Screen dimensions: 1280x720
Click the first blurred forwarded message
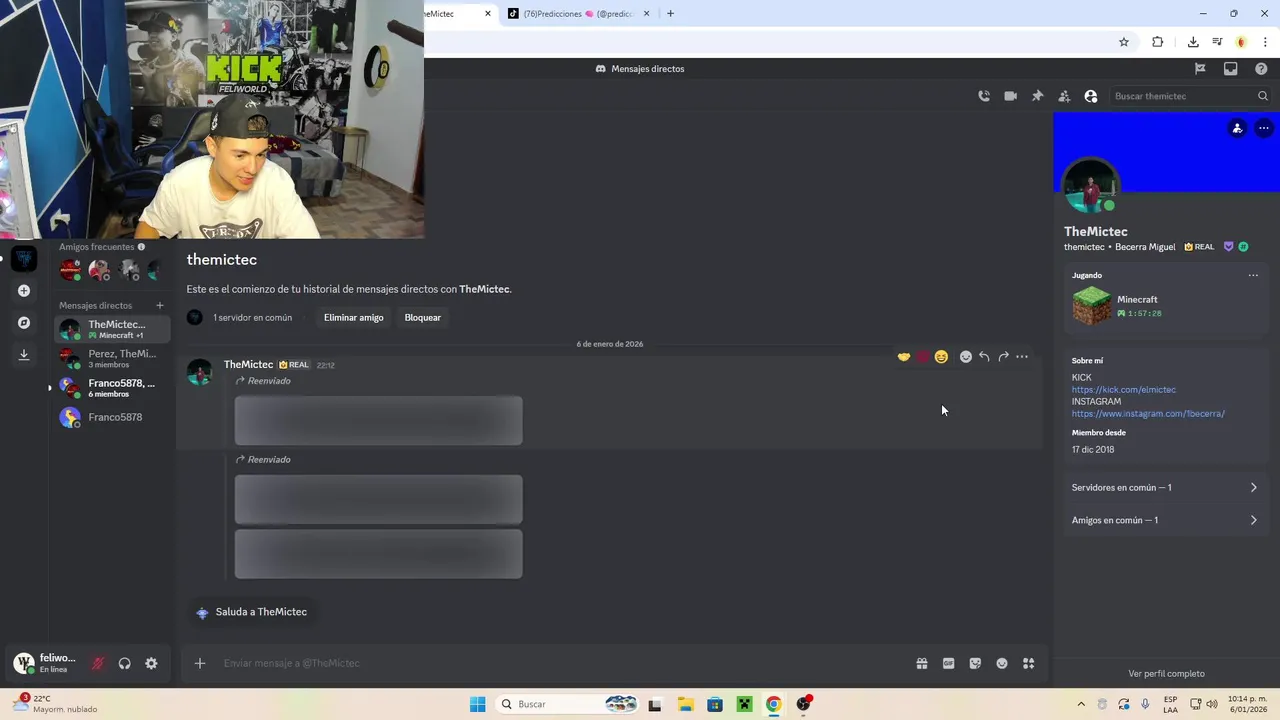click(378, 420)
